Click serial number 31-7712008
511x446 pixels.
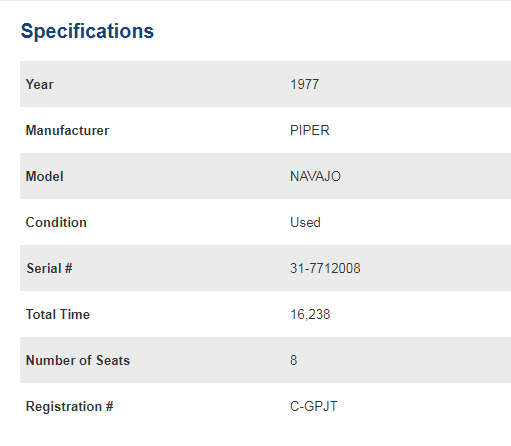[325, 268]
